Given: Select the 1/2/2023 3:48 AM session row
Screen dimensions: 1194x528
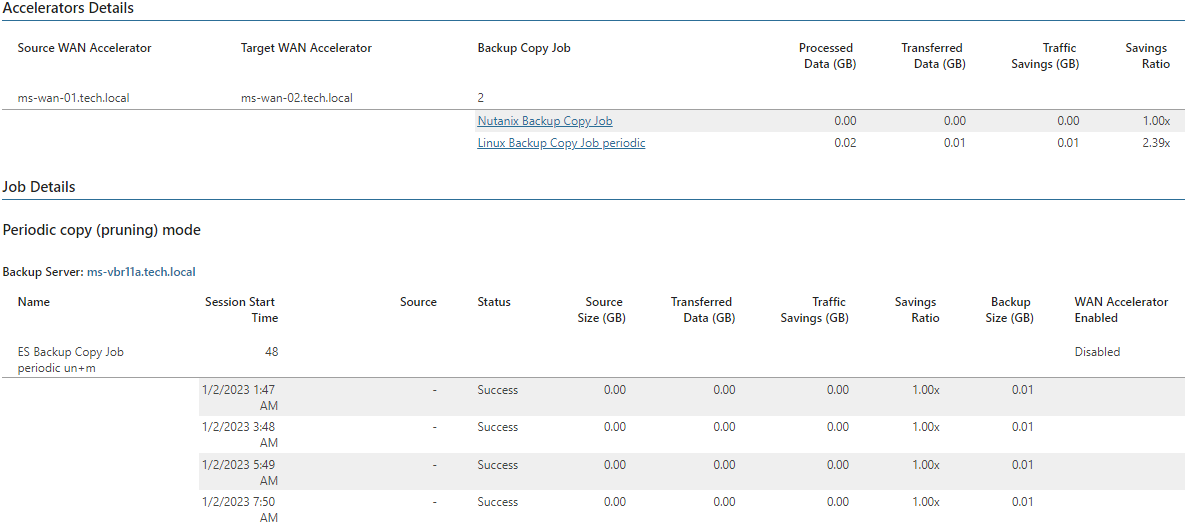Looking at the screenshot, I should pyautogui.click(x=693, y=434).
